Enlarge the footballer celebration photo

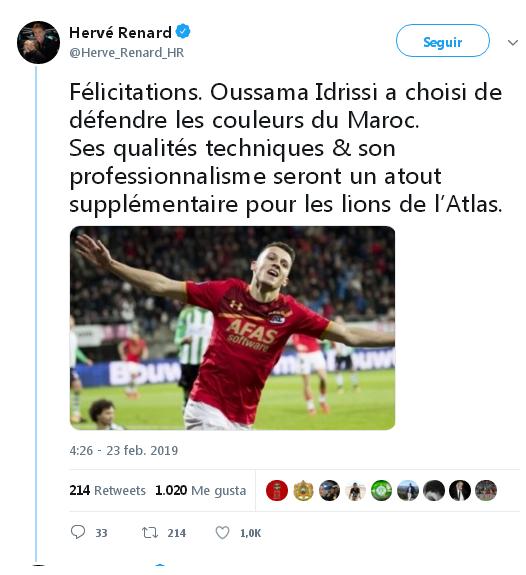point(232,328)
